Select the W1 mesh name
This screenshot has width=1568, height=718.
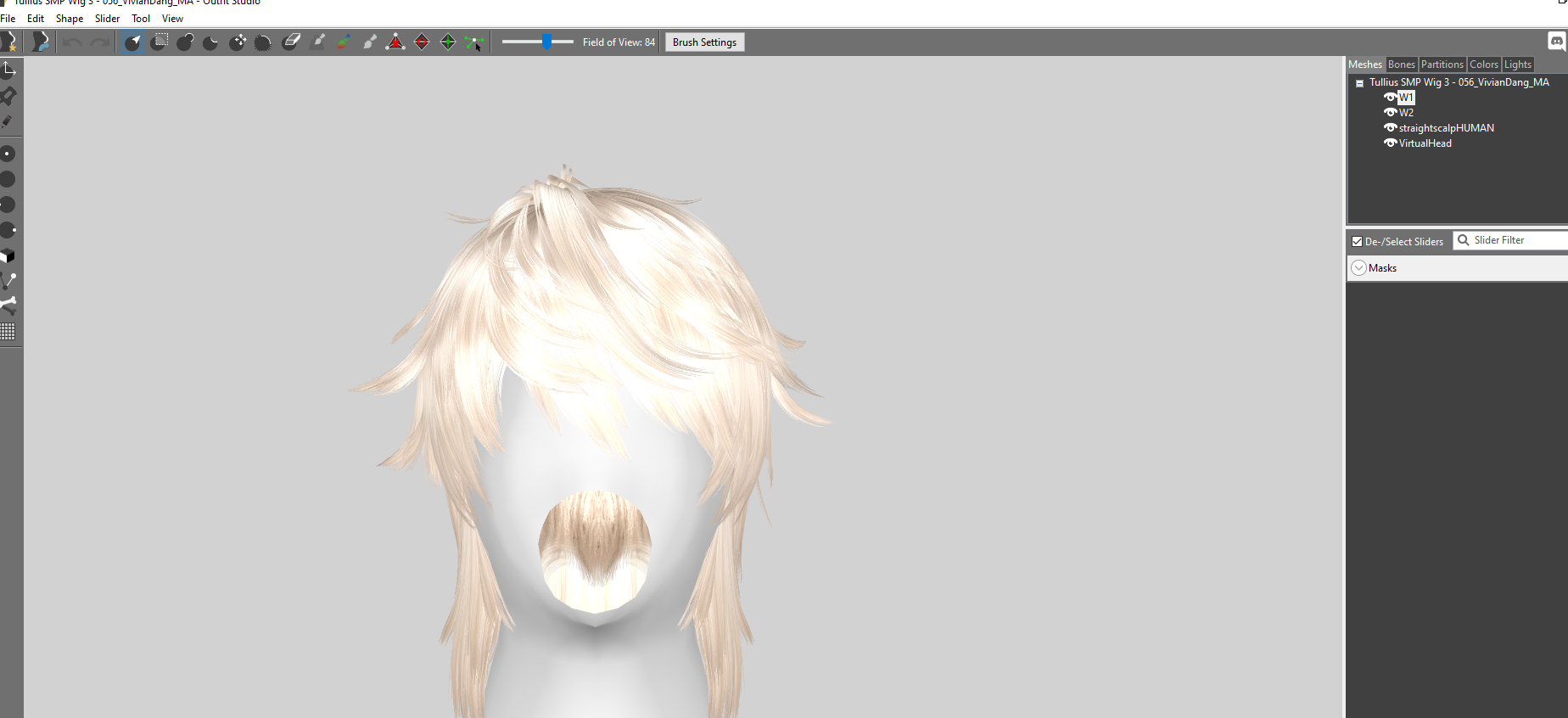click(1406, 97)
